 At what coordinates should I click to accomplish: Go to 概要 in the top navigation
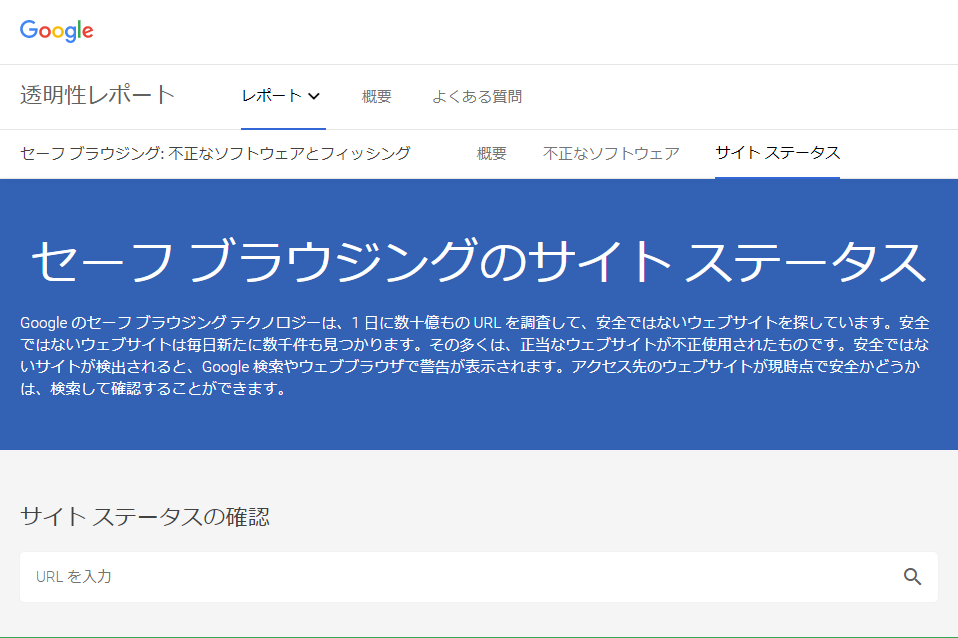[x=376, y=97]
